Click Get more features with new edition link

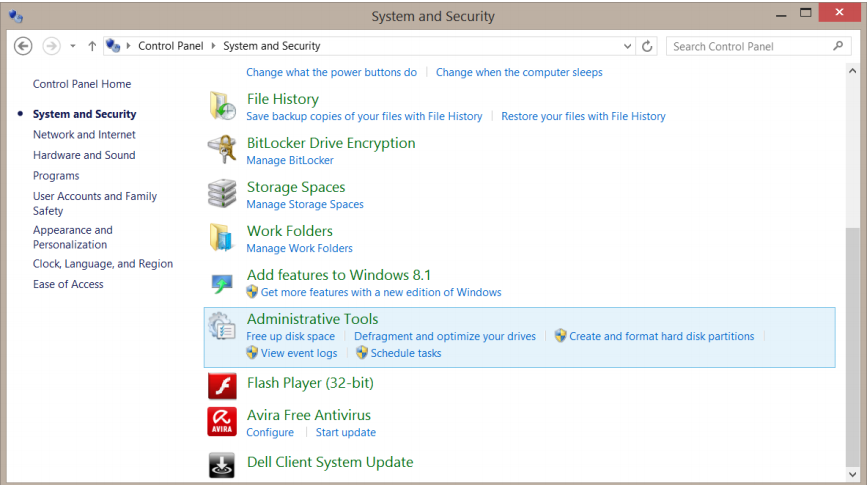[x=381, y=292]
